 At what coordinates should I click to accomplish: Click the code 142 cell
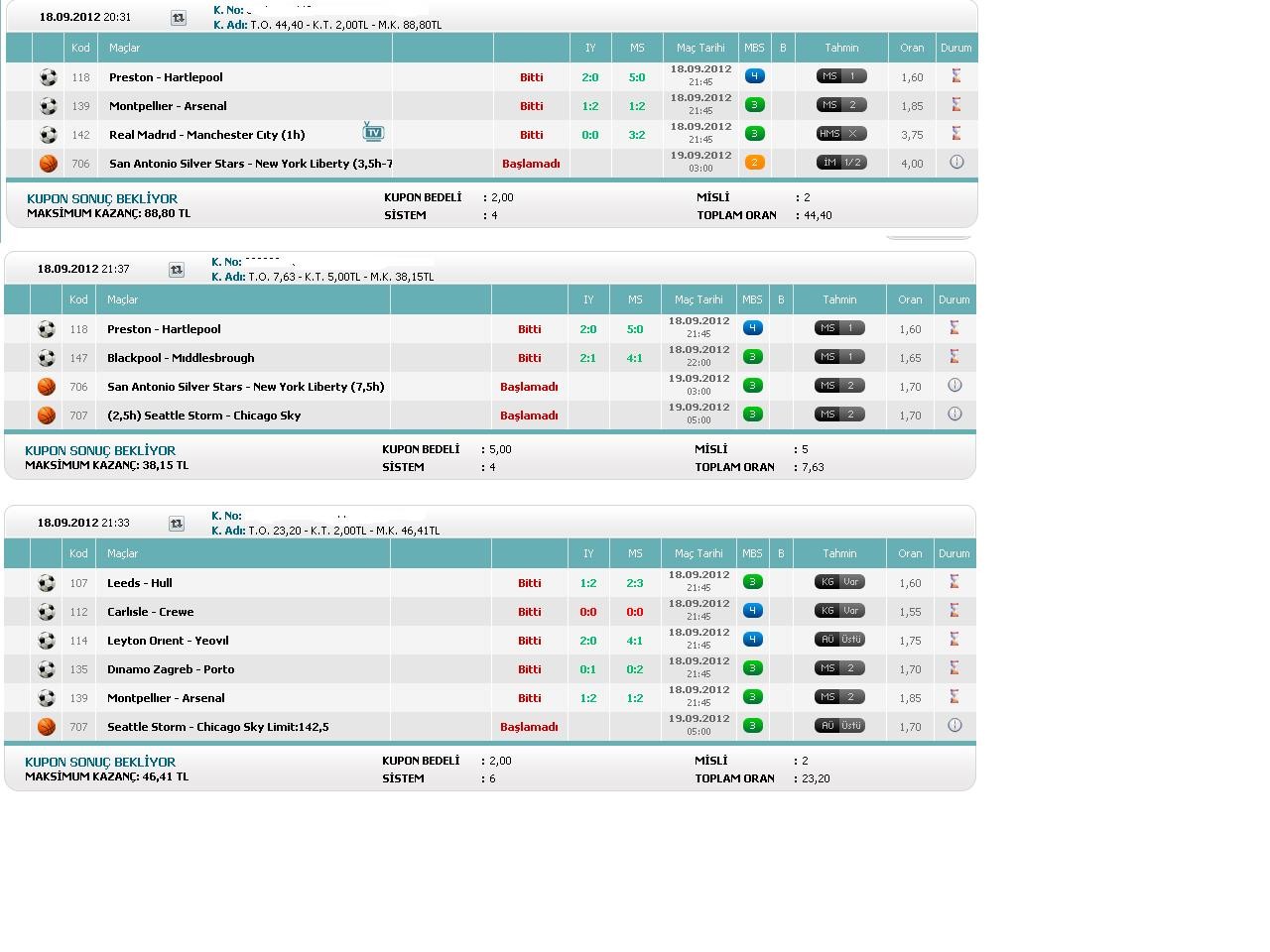tap(80, 135)
